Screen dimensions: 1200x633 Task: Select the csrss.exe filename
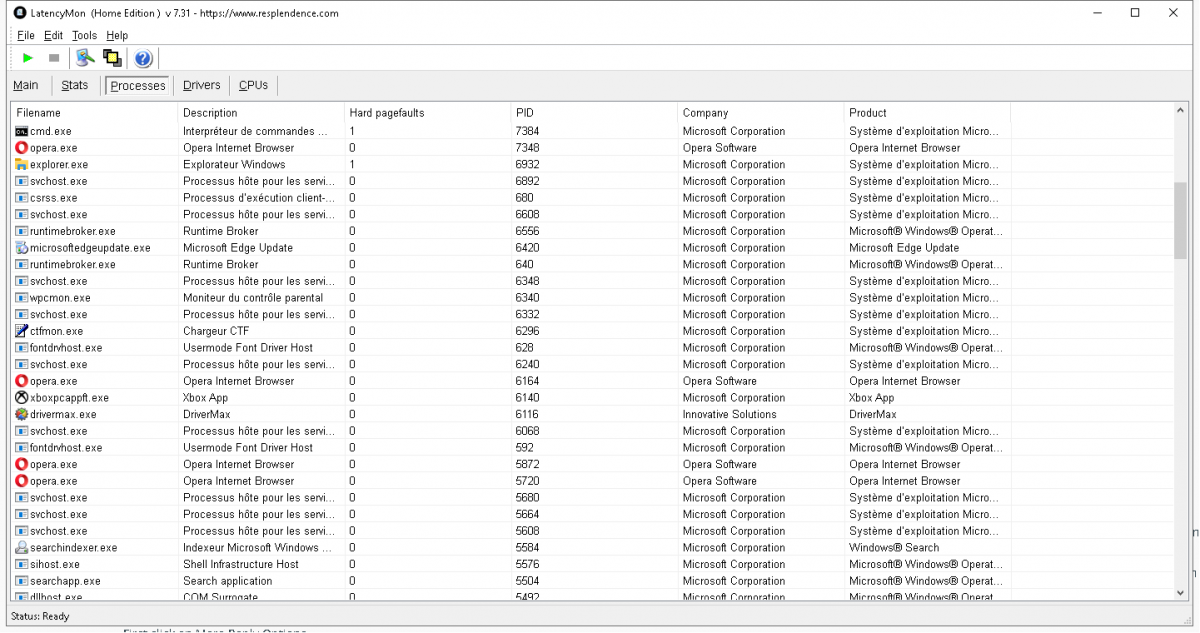pos(52,198)
